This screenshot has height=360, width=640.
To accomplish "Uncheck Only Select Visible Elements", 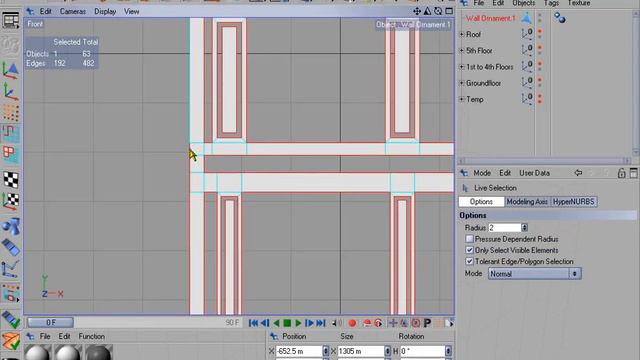I will [469, 250].
